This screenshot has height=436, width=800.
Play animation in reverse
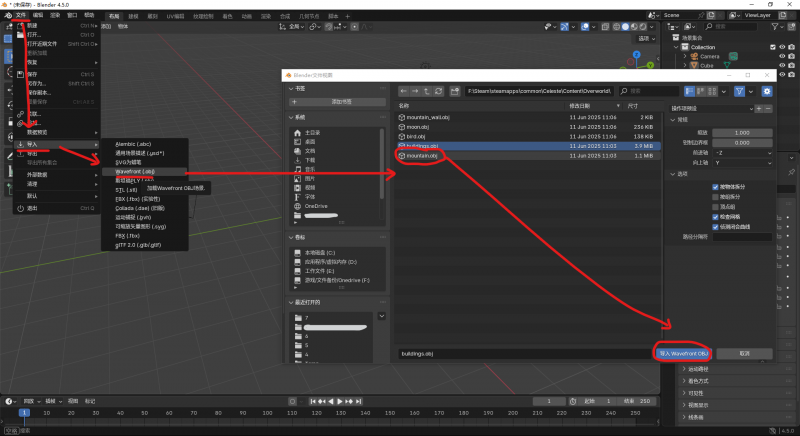(331, 401)
